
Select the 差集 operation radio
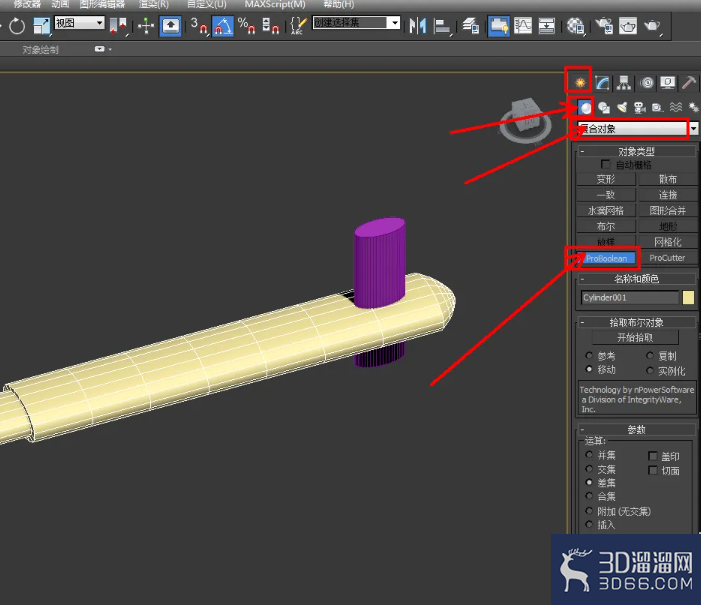pyautogui.click(x=589, y=482)
